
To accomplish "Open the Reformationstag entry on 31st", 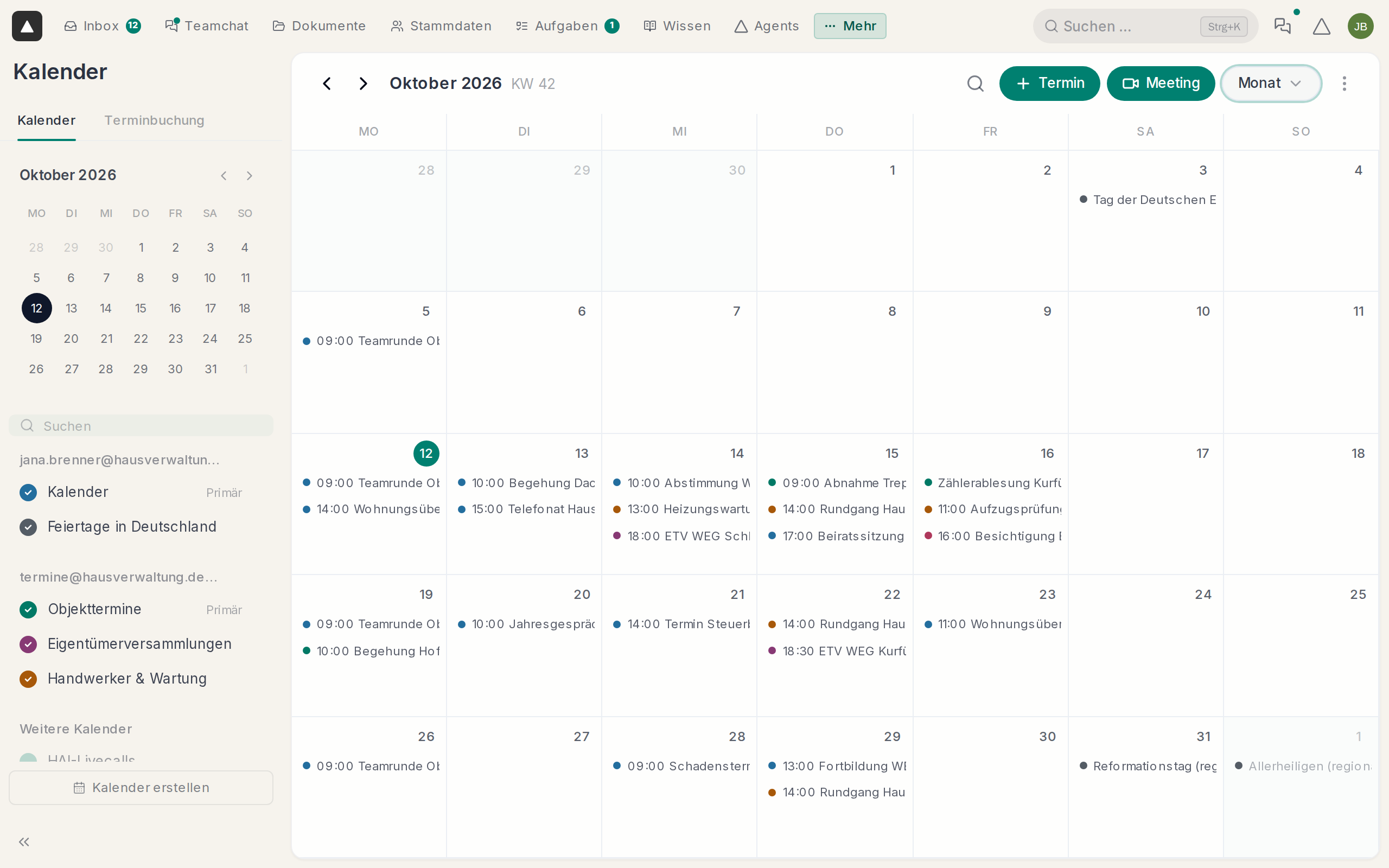I will pyautogui.click(x=1148, y=766).
